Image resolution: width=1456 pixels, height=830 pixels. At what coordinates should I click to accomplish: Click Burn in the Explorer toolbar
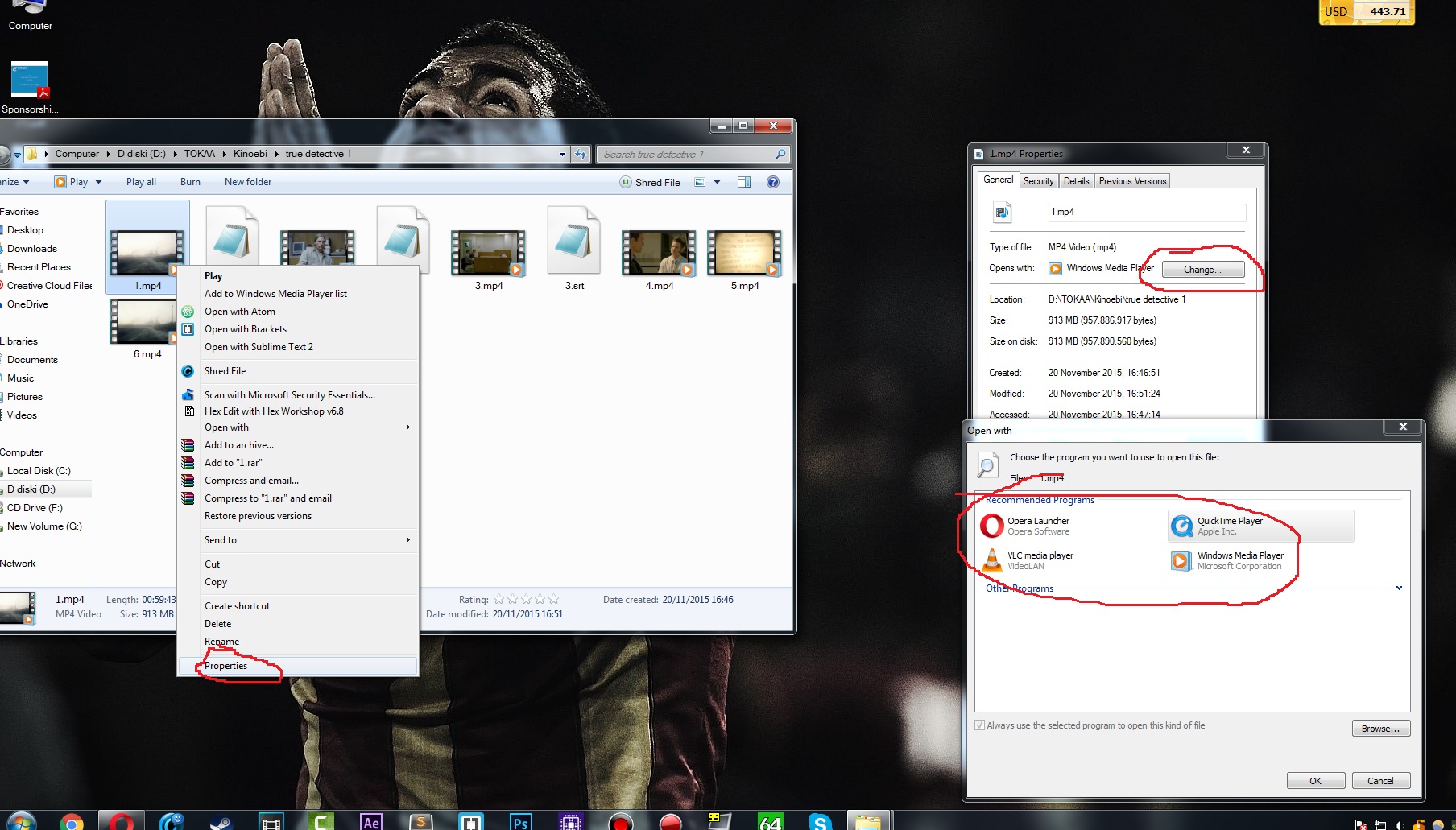[x=190, y=182]
